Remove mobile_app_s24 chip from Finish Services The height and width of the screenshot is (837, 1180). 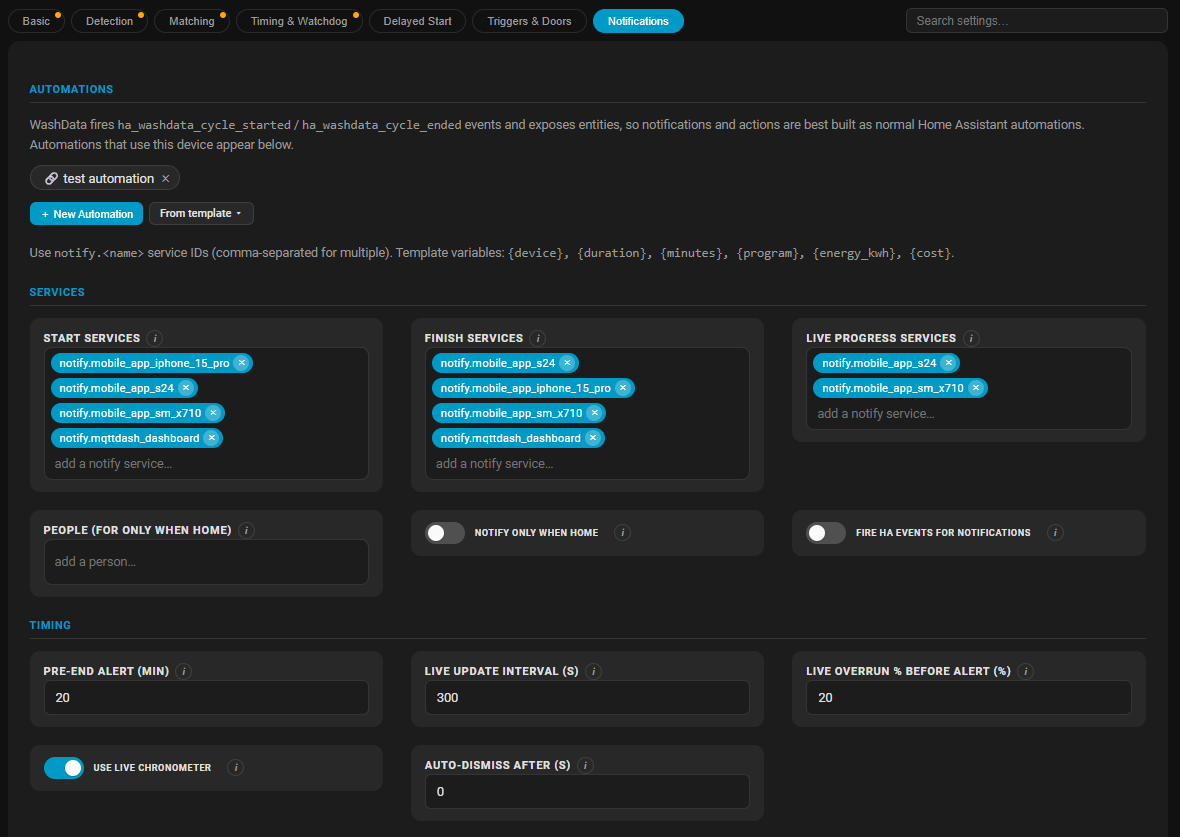pyautogui.click(x=567, y=363)
